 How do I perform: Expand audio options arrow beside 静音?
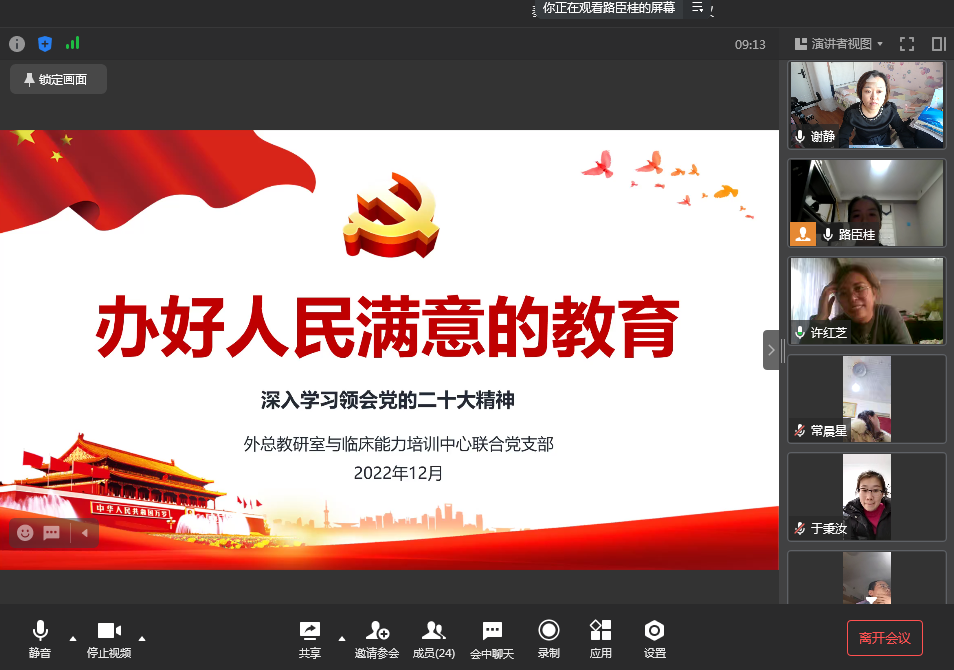72,638
